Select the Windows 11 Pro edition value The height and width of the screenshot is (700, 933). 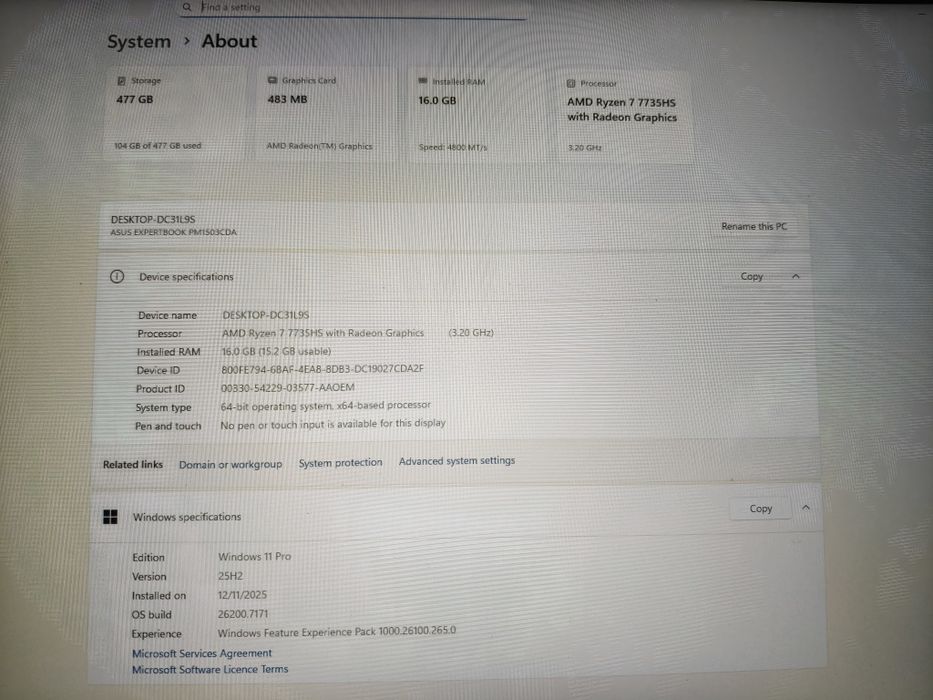coord(254,557)
